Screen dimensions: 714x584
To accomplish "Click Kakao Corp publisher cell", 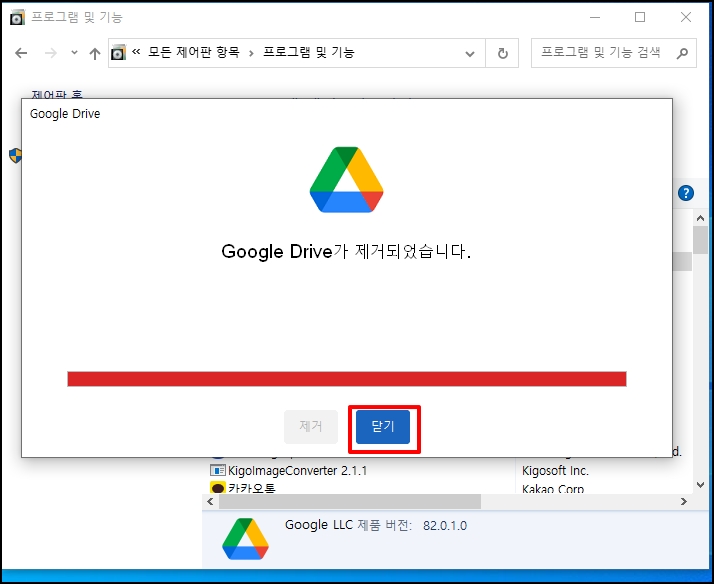I will tap(553, 489).
